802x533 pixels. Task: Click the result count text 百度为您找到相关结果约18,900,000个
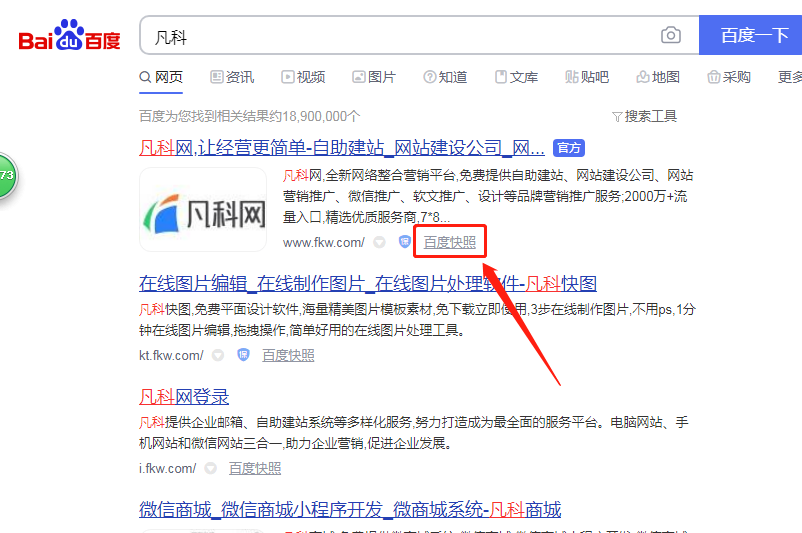[250, 117]
